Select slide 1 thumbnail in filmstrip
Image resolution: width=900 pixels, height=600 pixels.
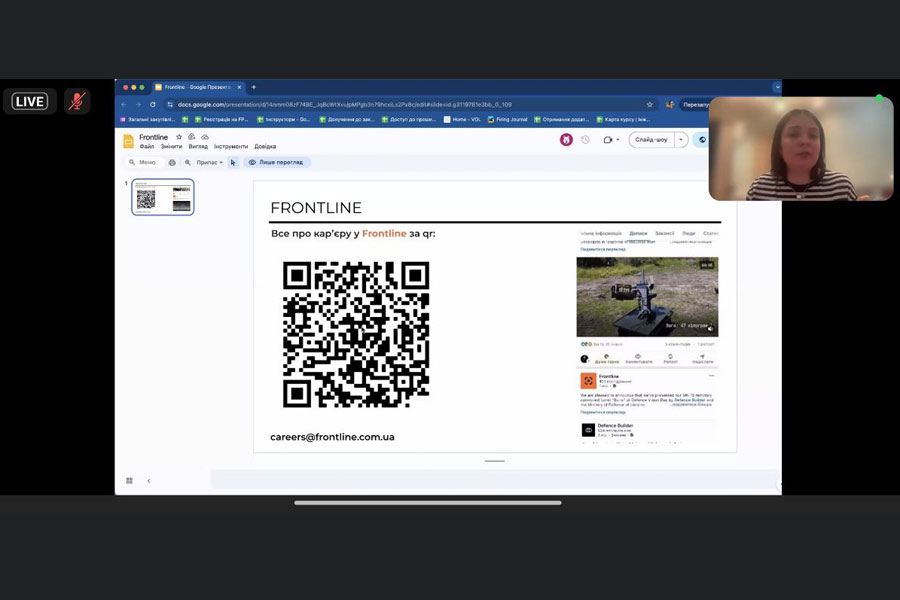click(x=162, y=197)
